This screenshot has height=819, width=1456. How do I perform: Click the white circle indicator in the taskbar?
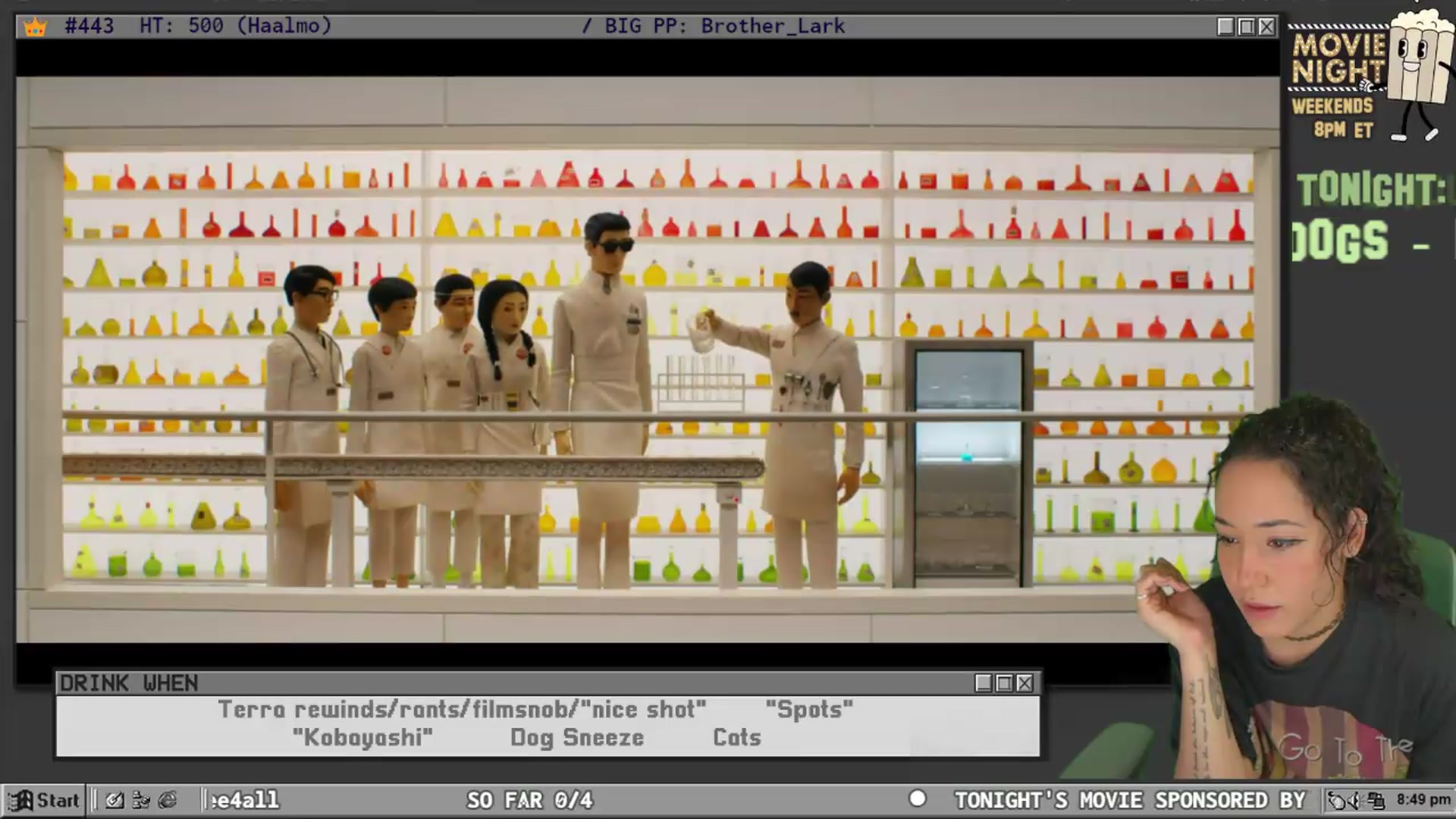click(x=918, y=799)
